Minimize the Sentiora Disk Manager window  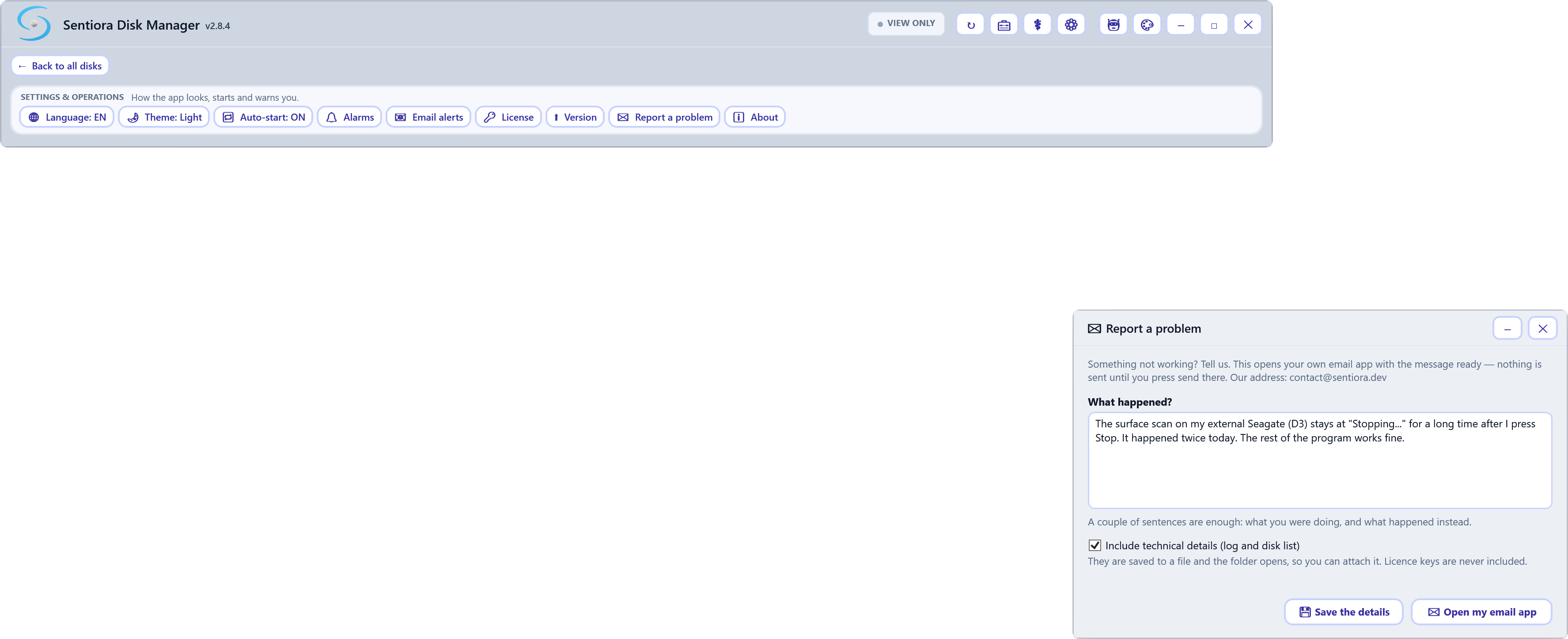pyautogui.click(x=1180, y=25)
